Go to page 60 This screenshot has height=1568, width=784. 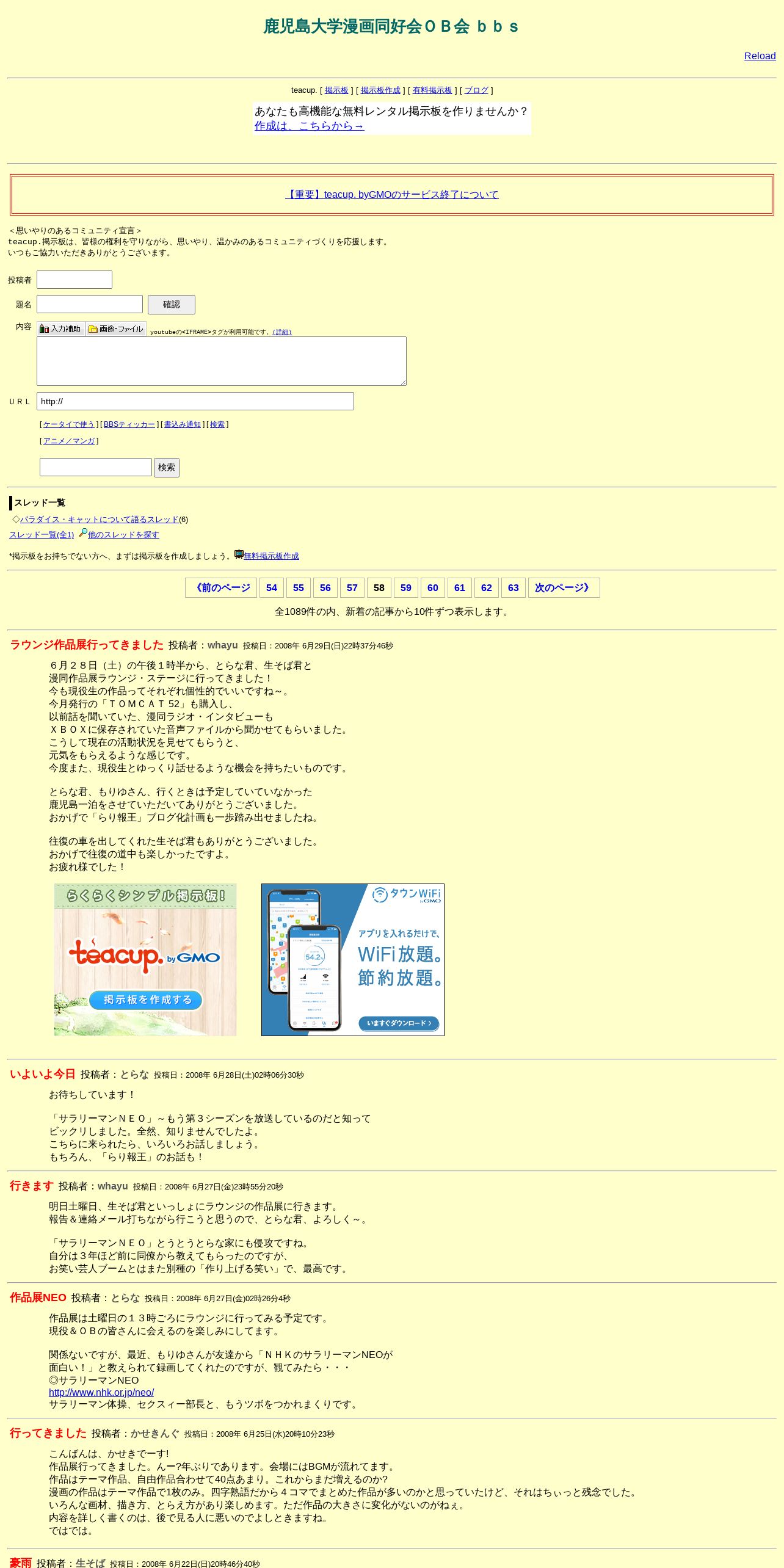coord(433,588)
